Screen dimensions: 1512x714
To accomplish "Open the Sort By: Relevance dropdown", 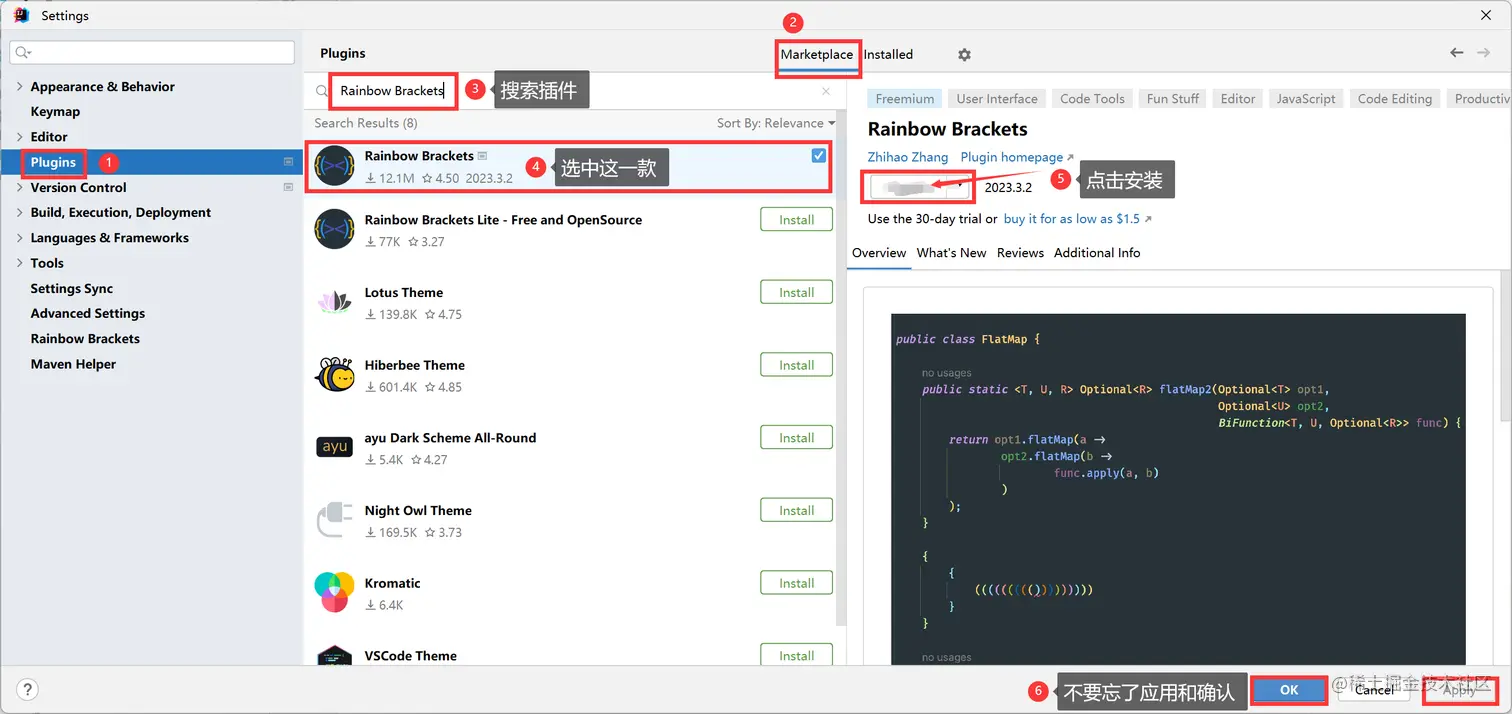I will pos(776,123).
